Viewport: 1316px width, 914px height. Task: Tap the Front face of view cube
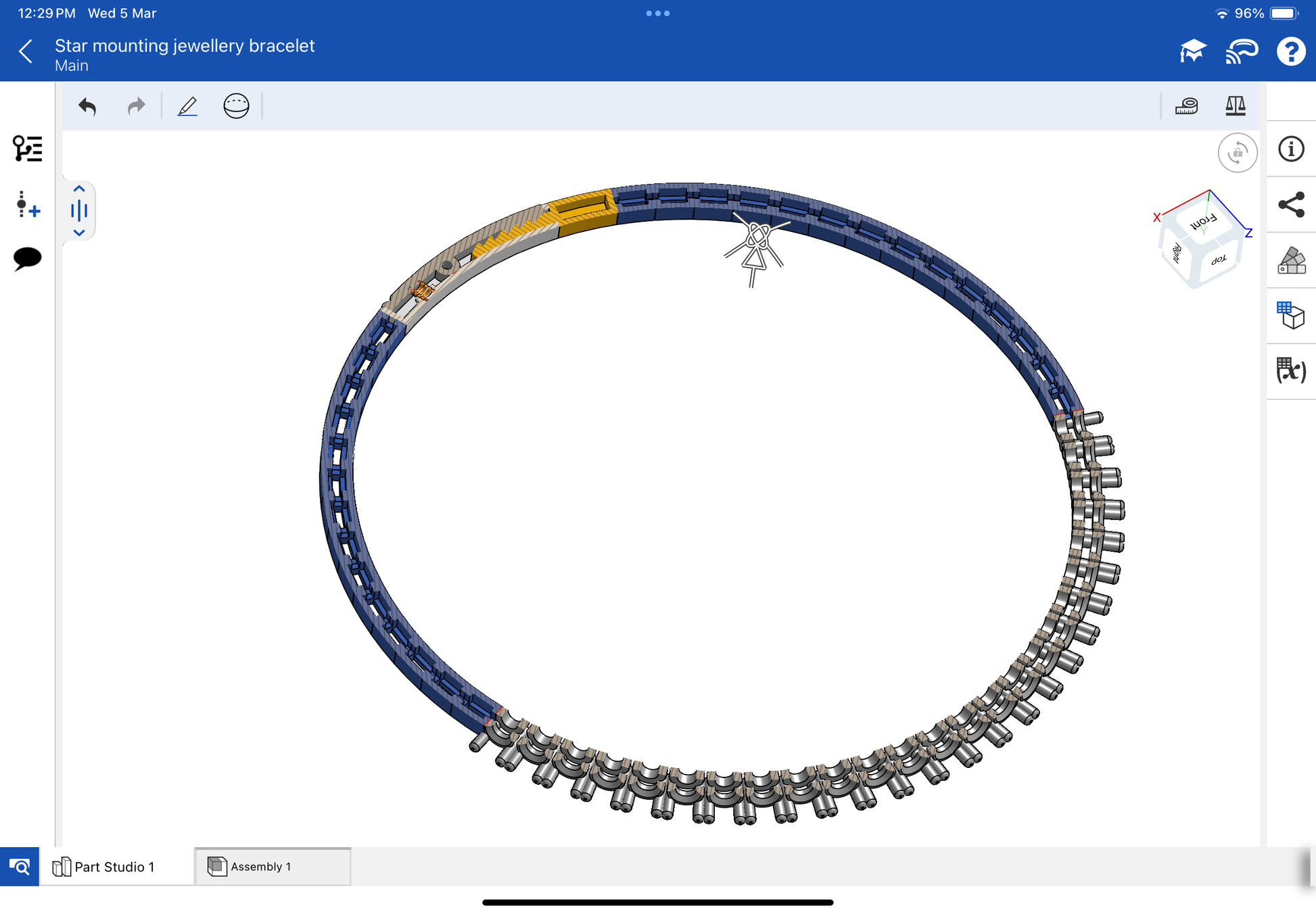coord(1204,222)
